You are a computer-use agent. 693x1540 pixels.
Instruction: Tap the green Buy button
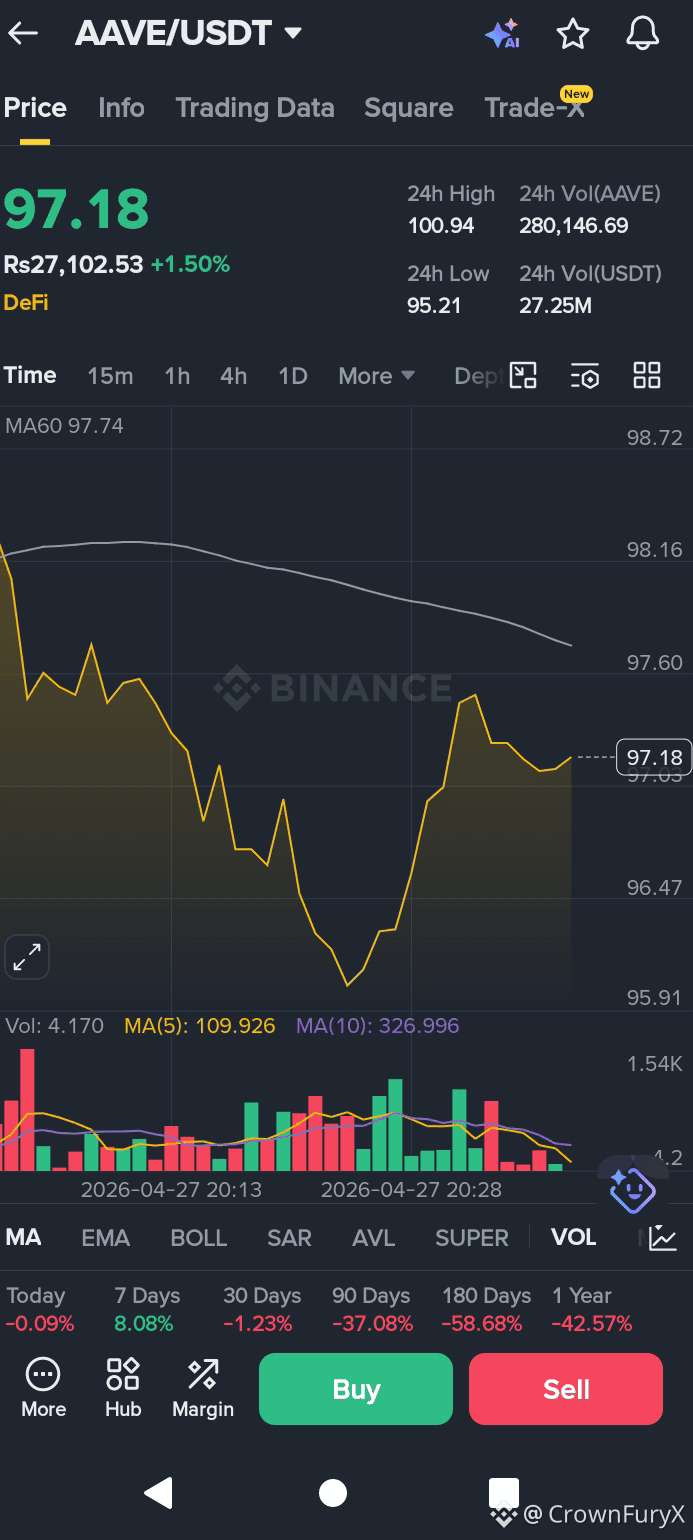[x=356, y=1389]
